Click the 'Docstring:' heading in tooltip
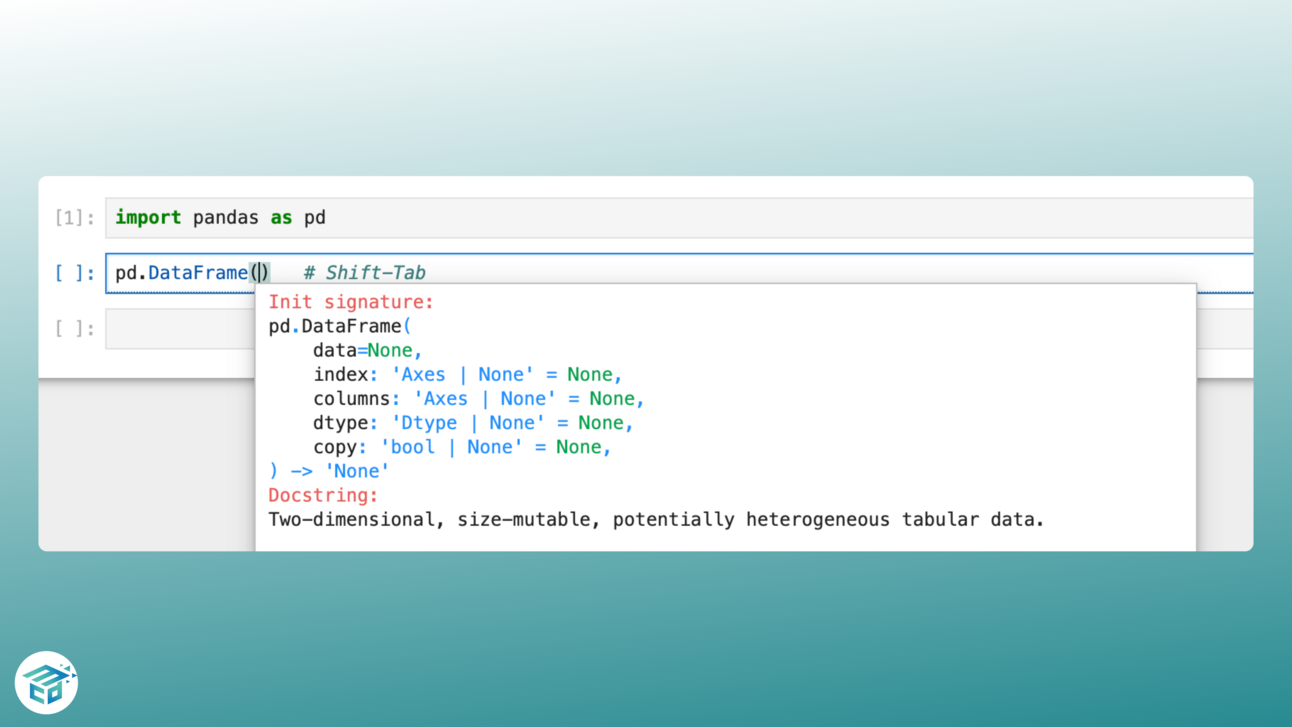The width and height of the screenshot is (1292, 727). click(x=323, y=496)
